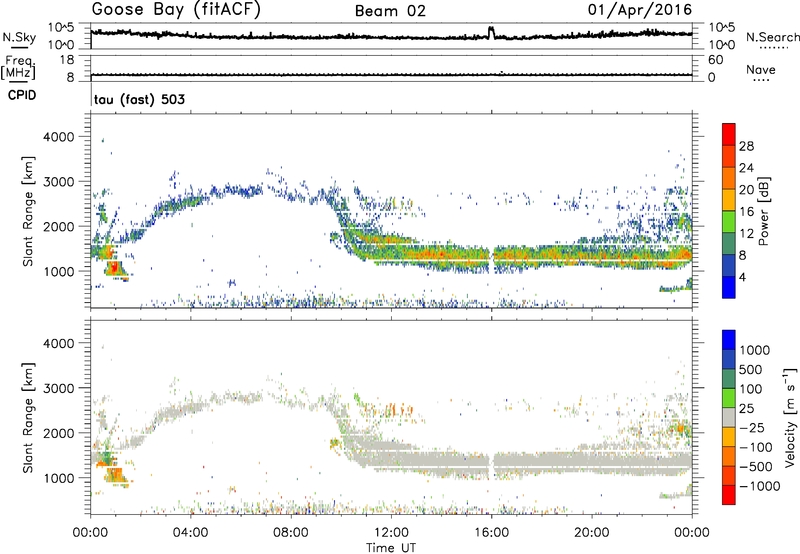Click the date "01/Apr/2016"
Screen dimensions: 800x554
[x=640, y=10]
